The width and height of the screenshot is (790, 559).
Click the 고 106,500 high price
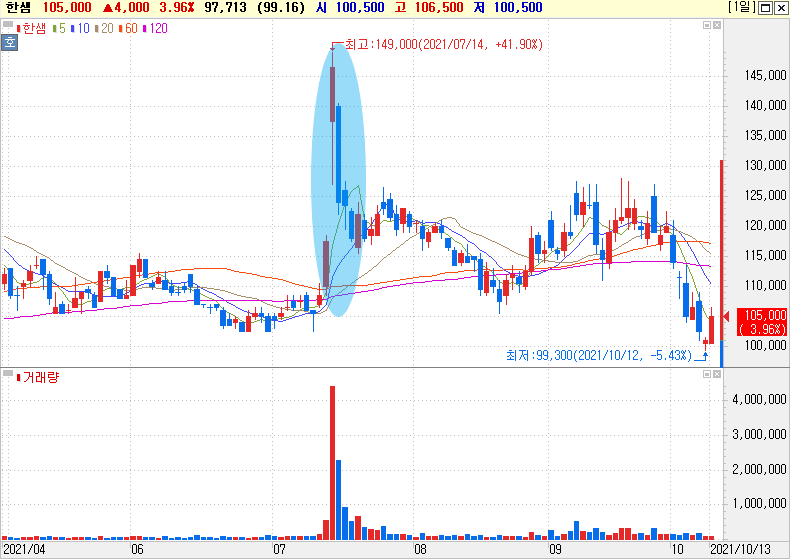(429, 8)
